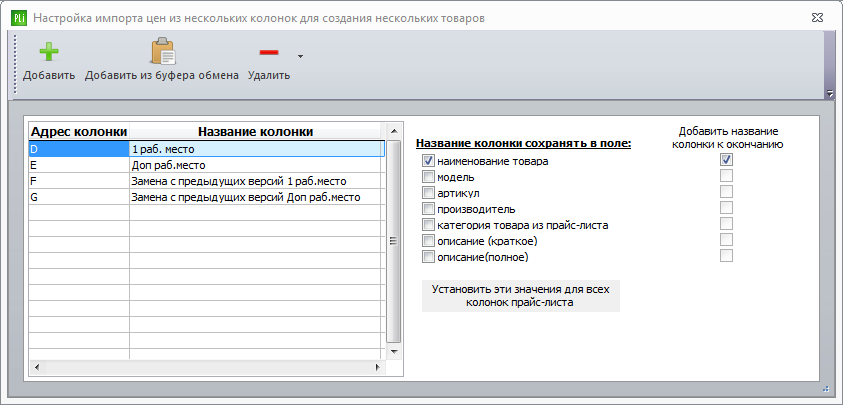Uncheck add-to-ending checkbox for наименование товара

click(x=726, y=160)
